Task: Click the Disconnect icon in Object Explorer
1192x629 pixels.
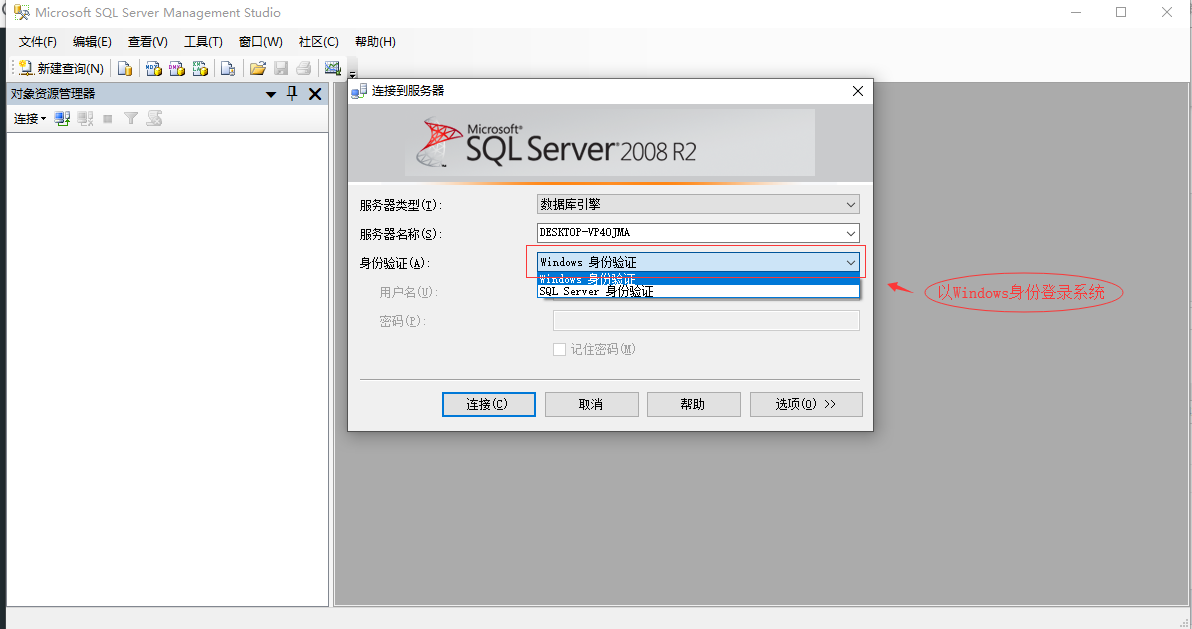Action: pos(85,119)
